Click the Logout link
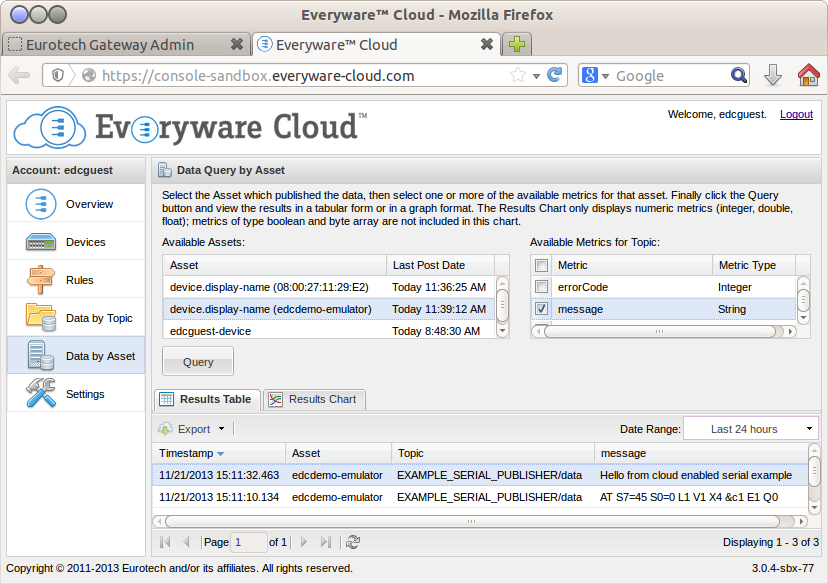The image size is (828, 584). coord(796,114)
